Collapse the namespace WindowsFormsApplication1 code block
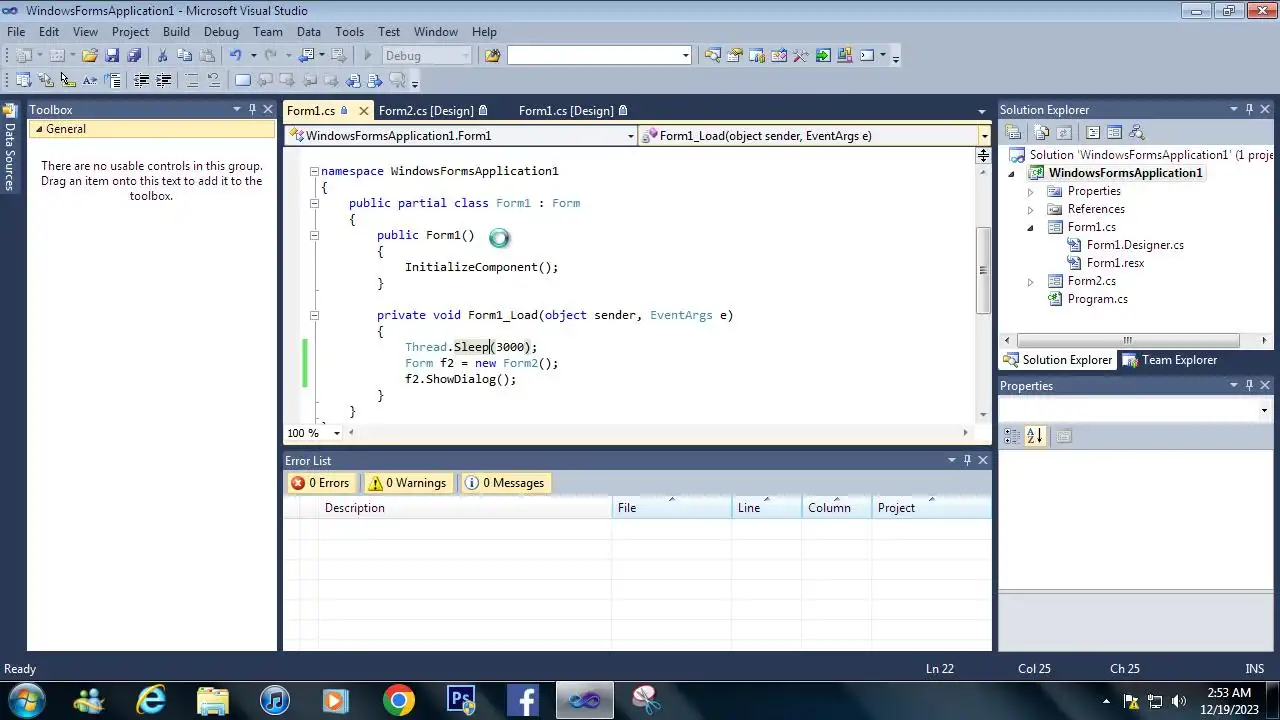The image size is (1280, 720). (314, 171)
